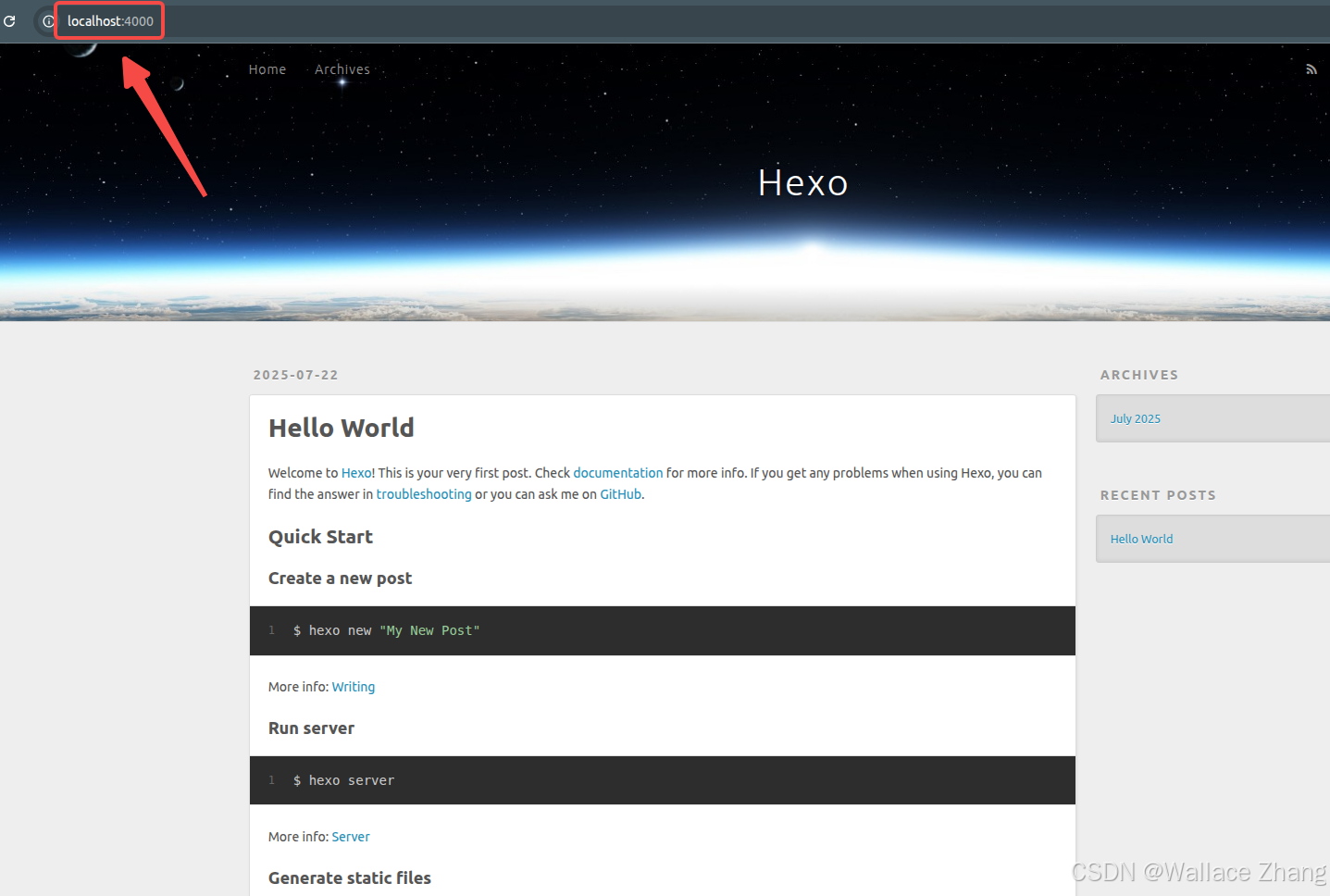Select the RECENT POSTS sidebar heading
Screen dimensions: 1330x896
(x=1158, y=495)
